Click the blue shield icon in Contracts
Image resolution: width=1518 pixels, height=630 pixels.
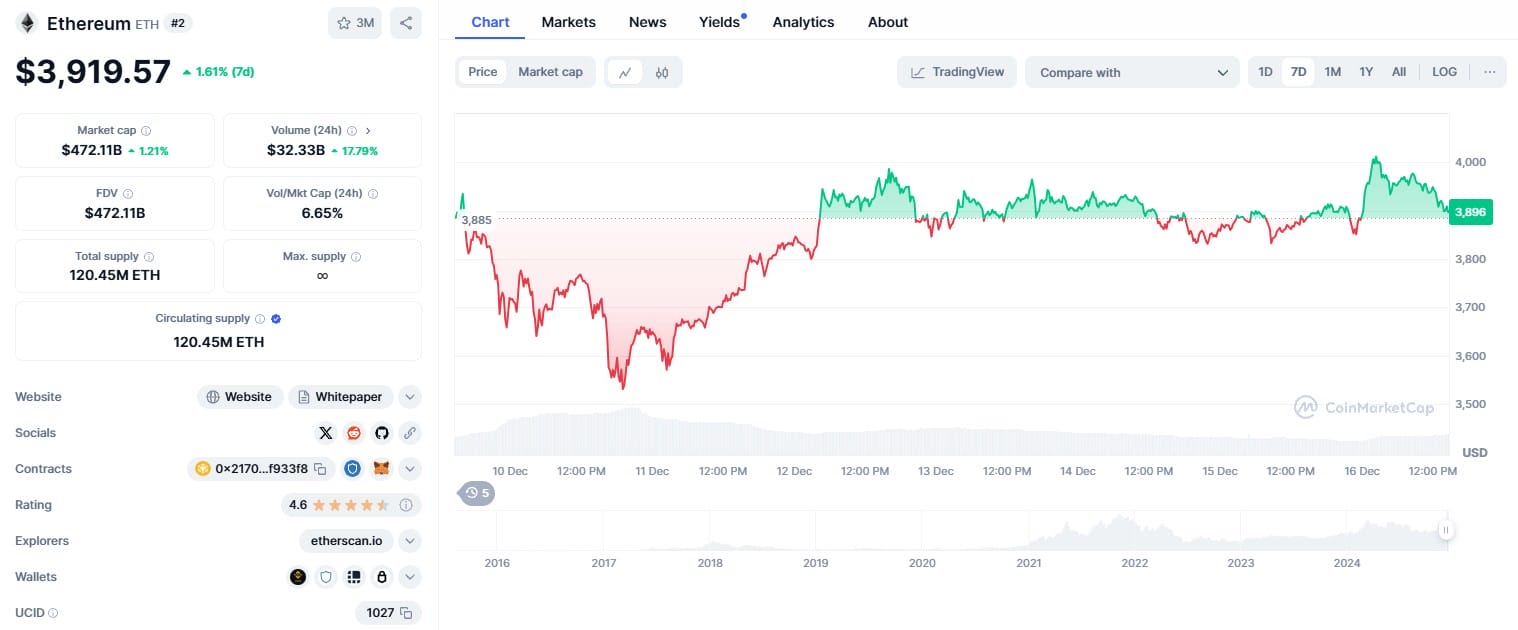click(x=352, y=469)
